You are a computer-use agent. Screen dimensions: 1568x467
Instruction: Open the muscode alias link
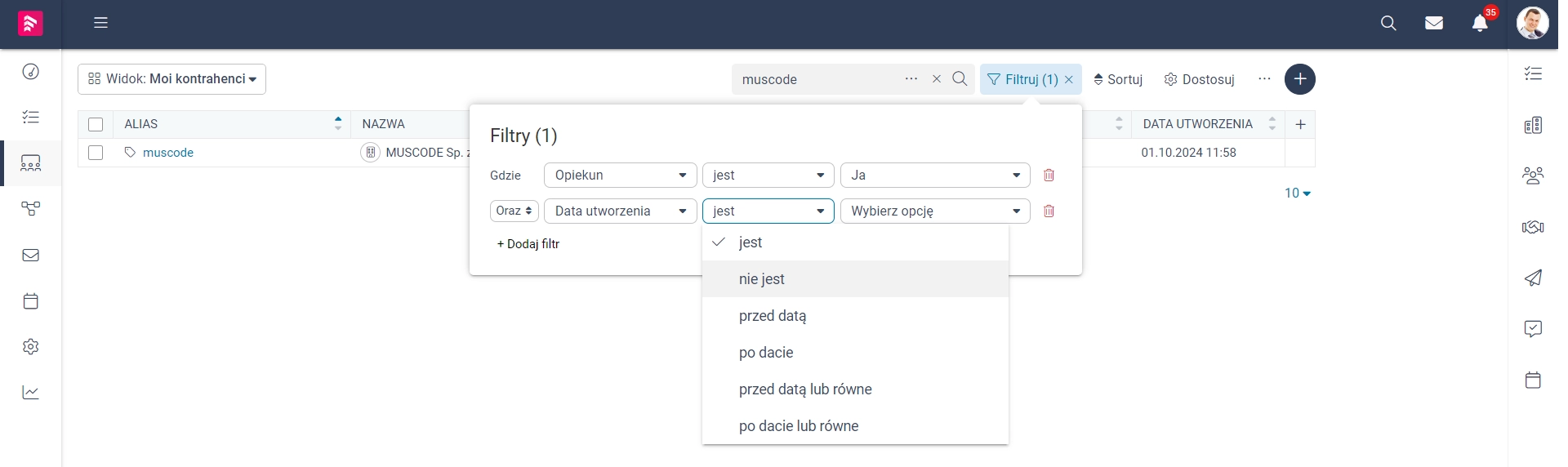[x=168, y=153]
